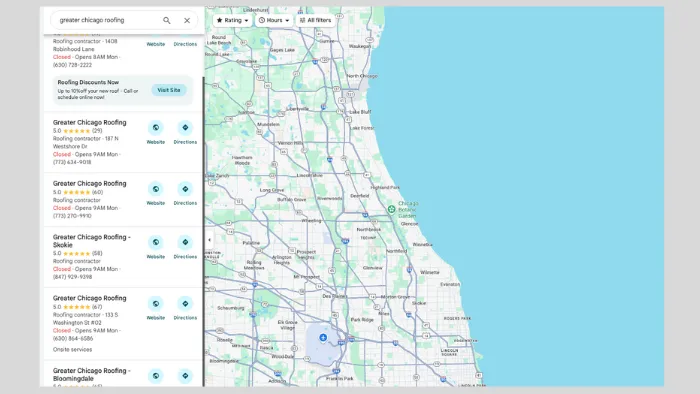This screenshot has height=394, width=700.
Task: Open the Greater Chicago Roofing listing with 67 reviews
Action: (x=90, y=298)
